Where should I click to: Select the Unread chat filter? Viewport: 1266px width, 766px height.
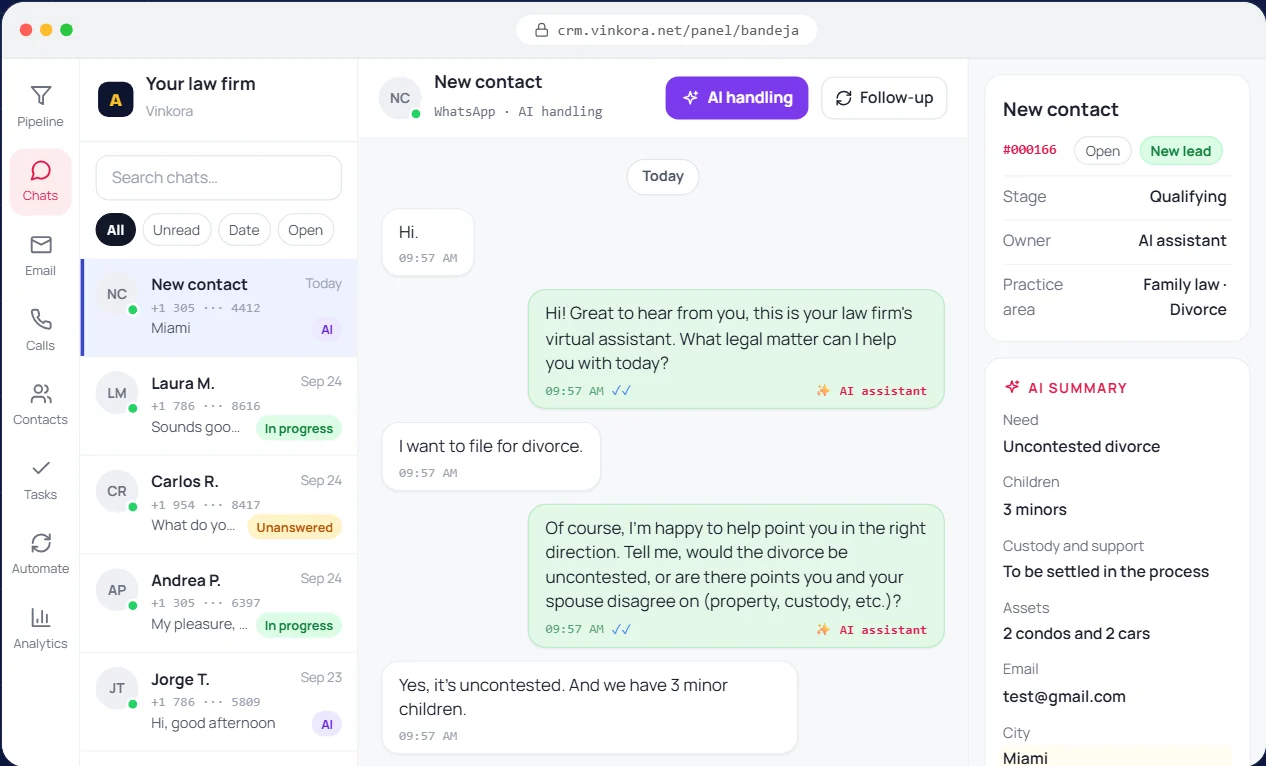coord(177,230)
